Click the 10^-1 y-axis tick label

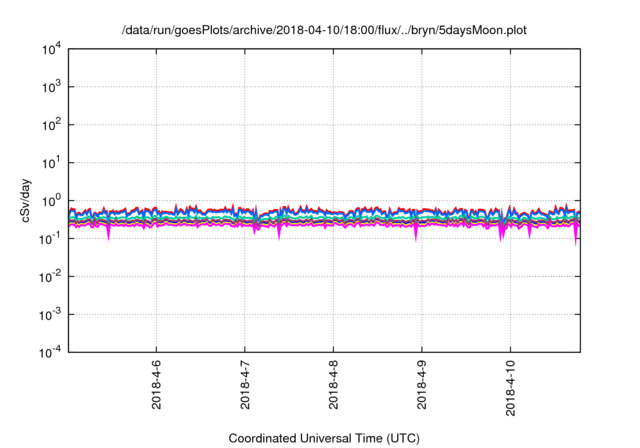coord(50,238)
